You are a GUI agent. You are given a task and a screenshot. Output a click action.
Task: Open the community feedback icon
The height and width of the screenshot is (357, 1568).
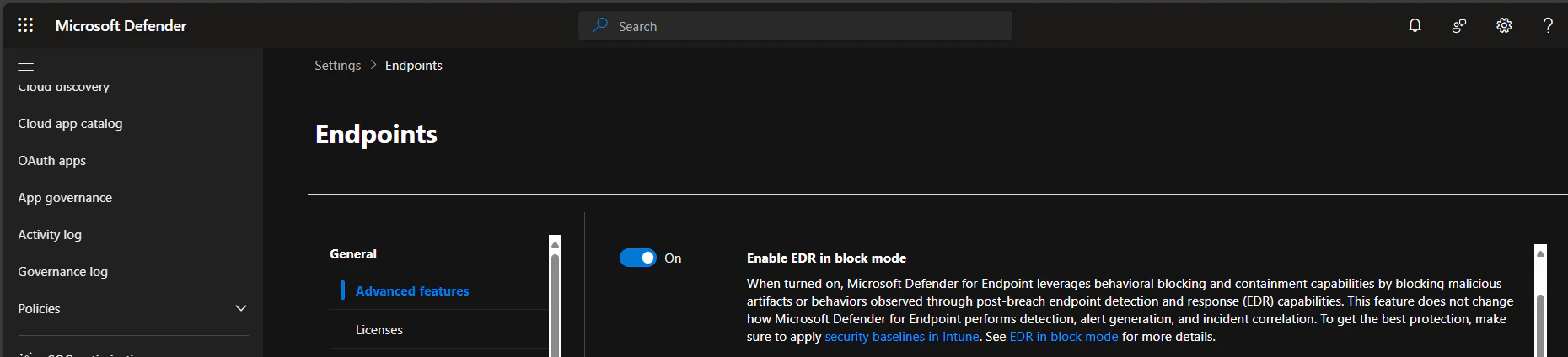point(1459,26)
